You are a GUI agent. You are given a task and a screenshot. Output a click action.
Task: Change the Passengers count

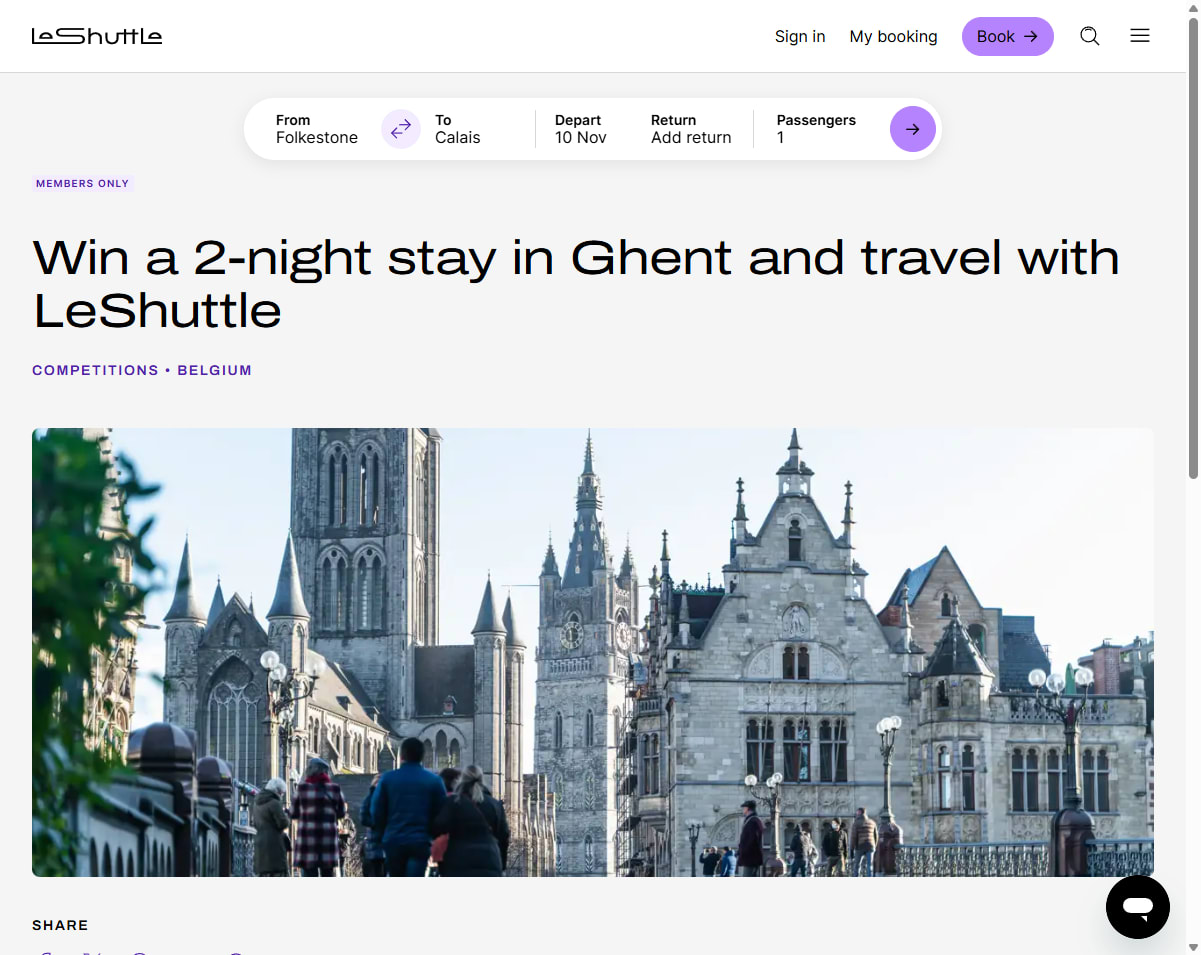(816, 129)
